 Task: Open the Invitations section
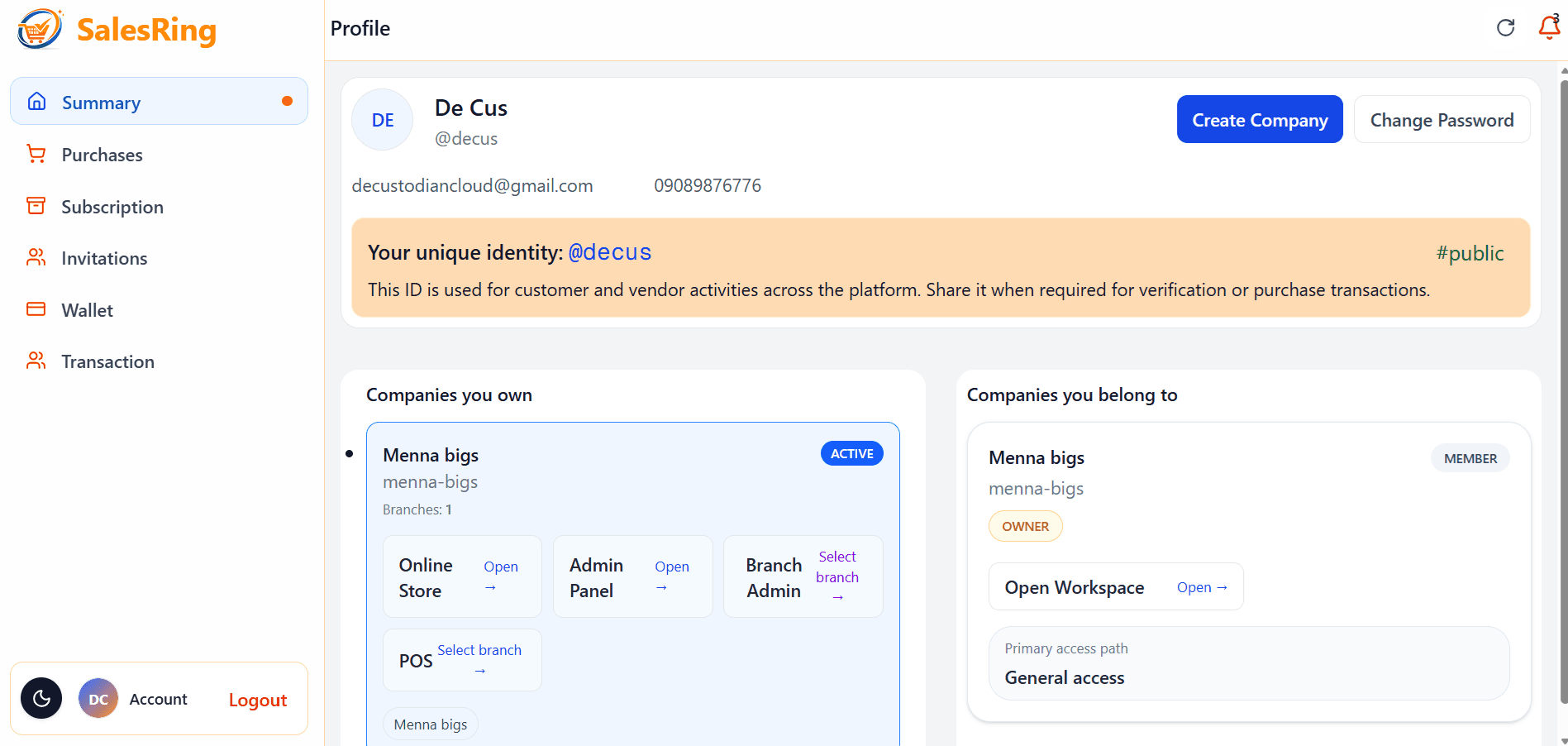point(104,259)
